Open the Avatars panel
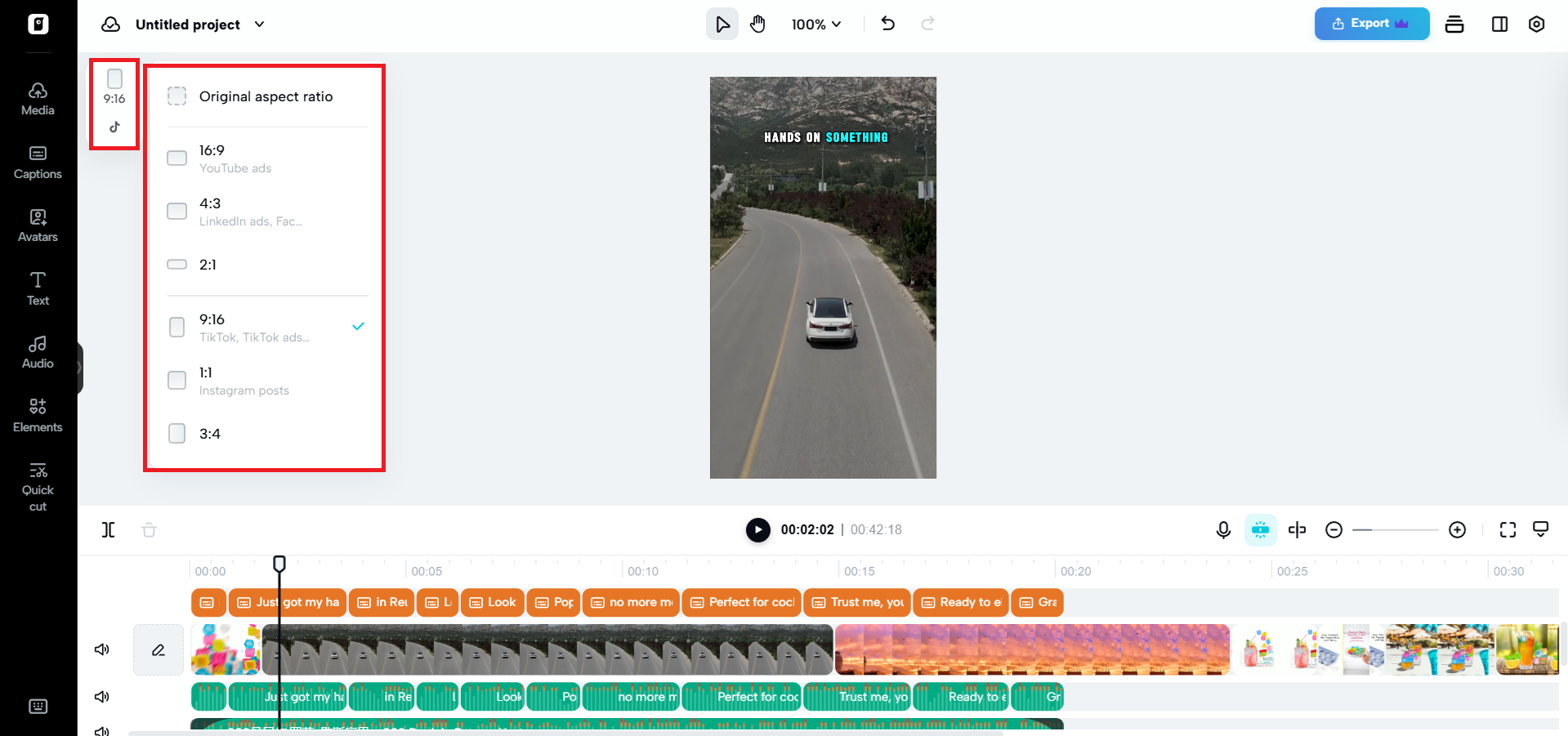 tap(37, 225)
